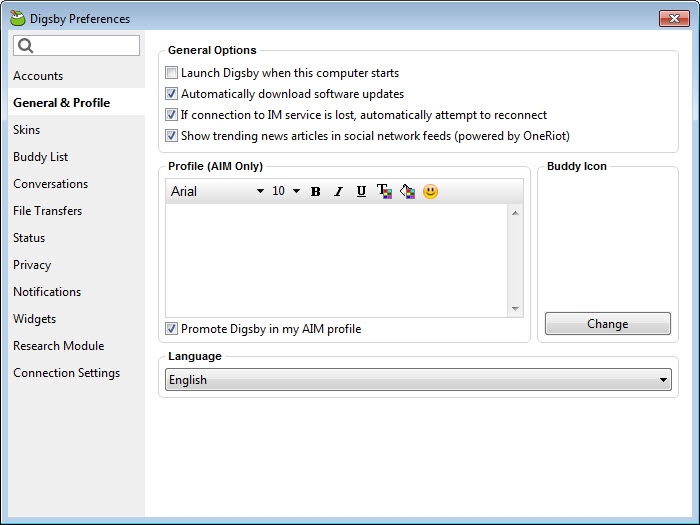Toggle bold formatting in profile editor
700x525 pixels.
[315, 192]
